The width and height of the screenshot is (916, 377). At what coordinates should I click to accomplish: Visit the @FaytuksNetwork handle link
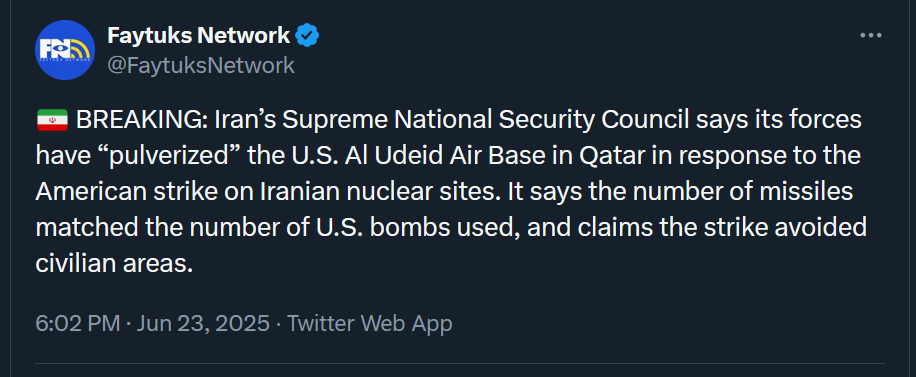tap(201, 65)
